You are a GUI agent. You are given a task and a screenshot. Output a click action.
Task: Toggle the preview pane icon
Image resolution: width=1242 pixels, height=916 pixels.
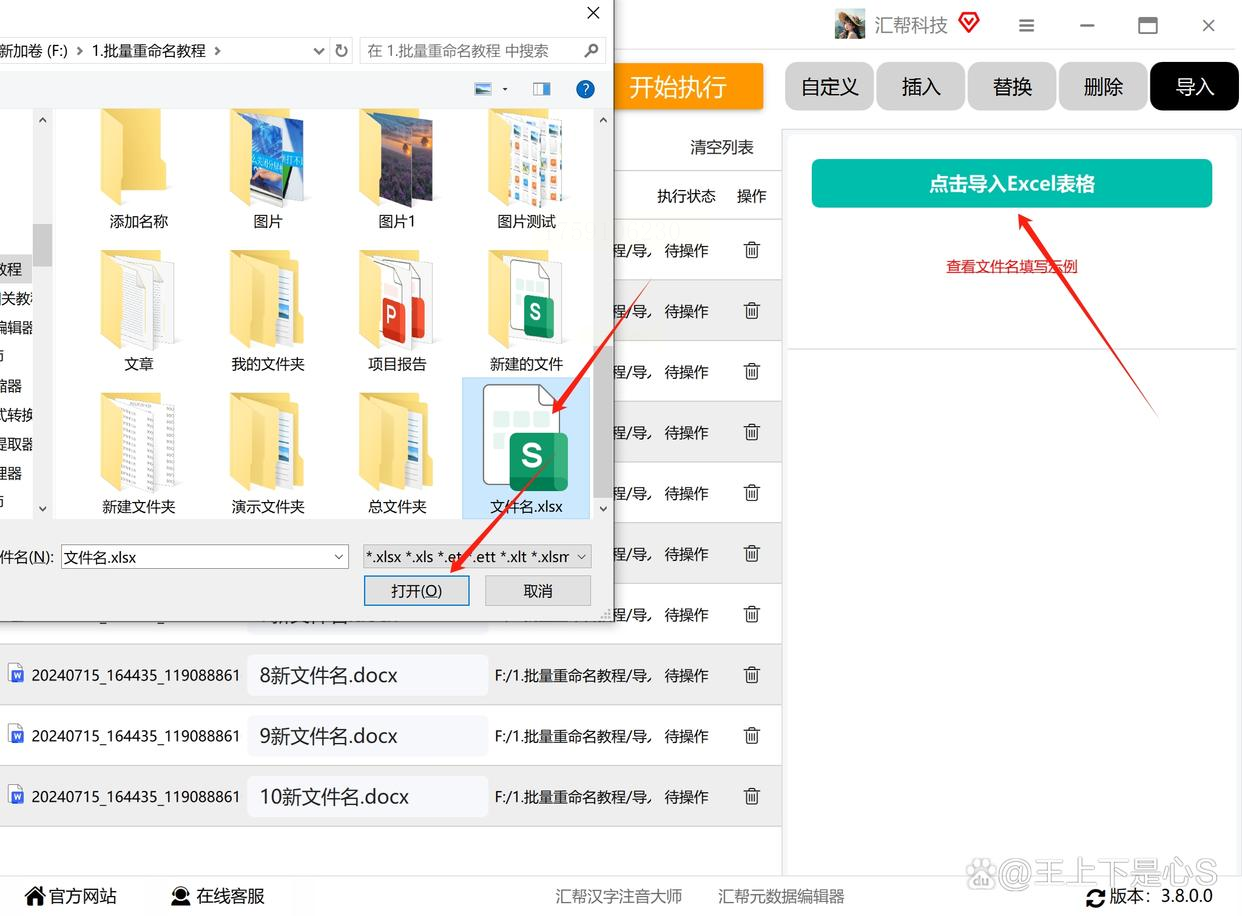coord(541,89)
